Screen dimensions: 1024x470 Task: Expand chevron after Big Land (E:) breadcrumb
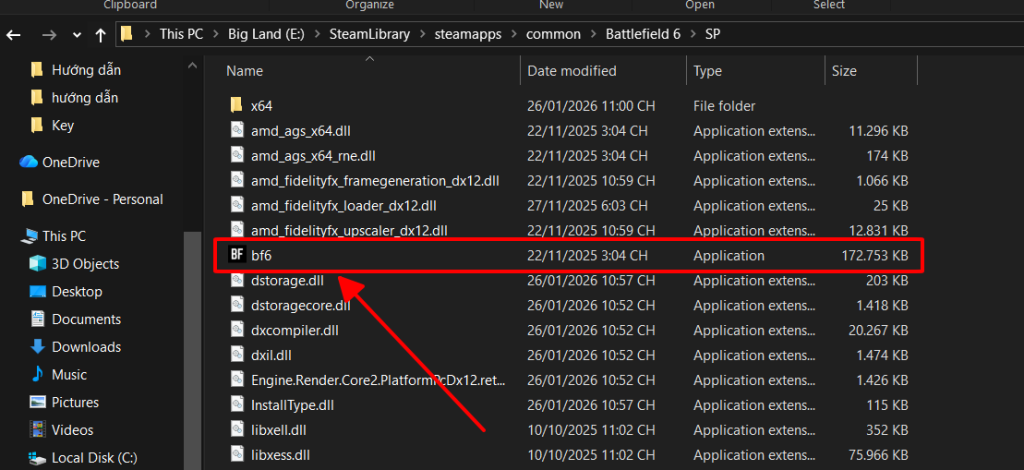(x=317, y=35)
